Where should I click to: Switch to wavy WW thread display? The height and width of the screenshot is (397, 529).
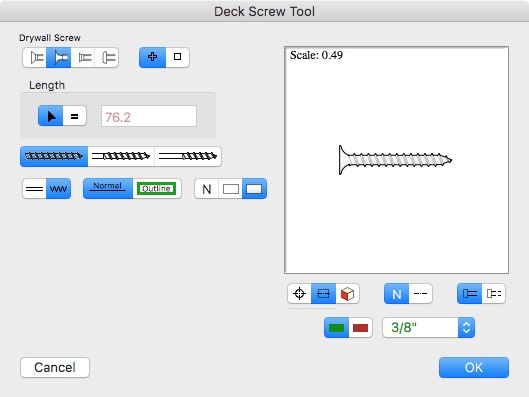(x=58, y=189)
